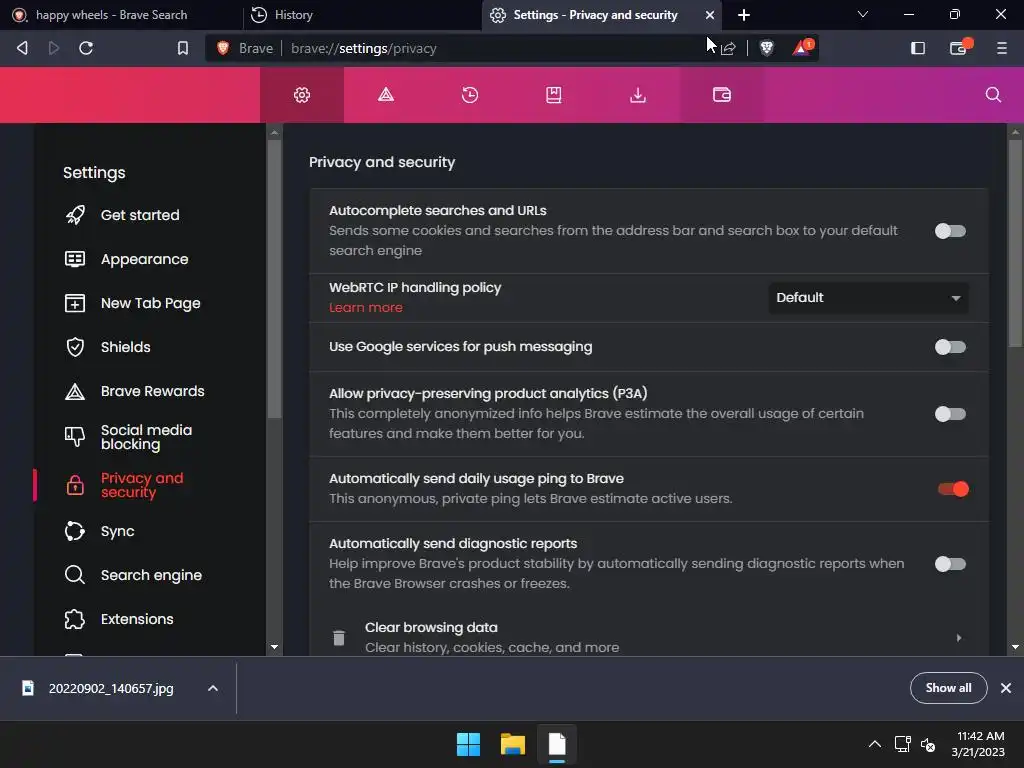This screenshot has height=768, width=1024.
Task: Click the Brave Shields lion icon in address bar
Action: pyautogui.click(x=767, y=48)
